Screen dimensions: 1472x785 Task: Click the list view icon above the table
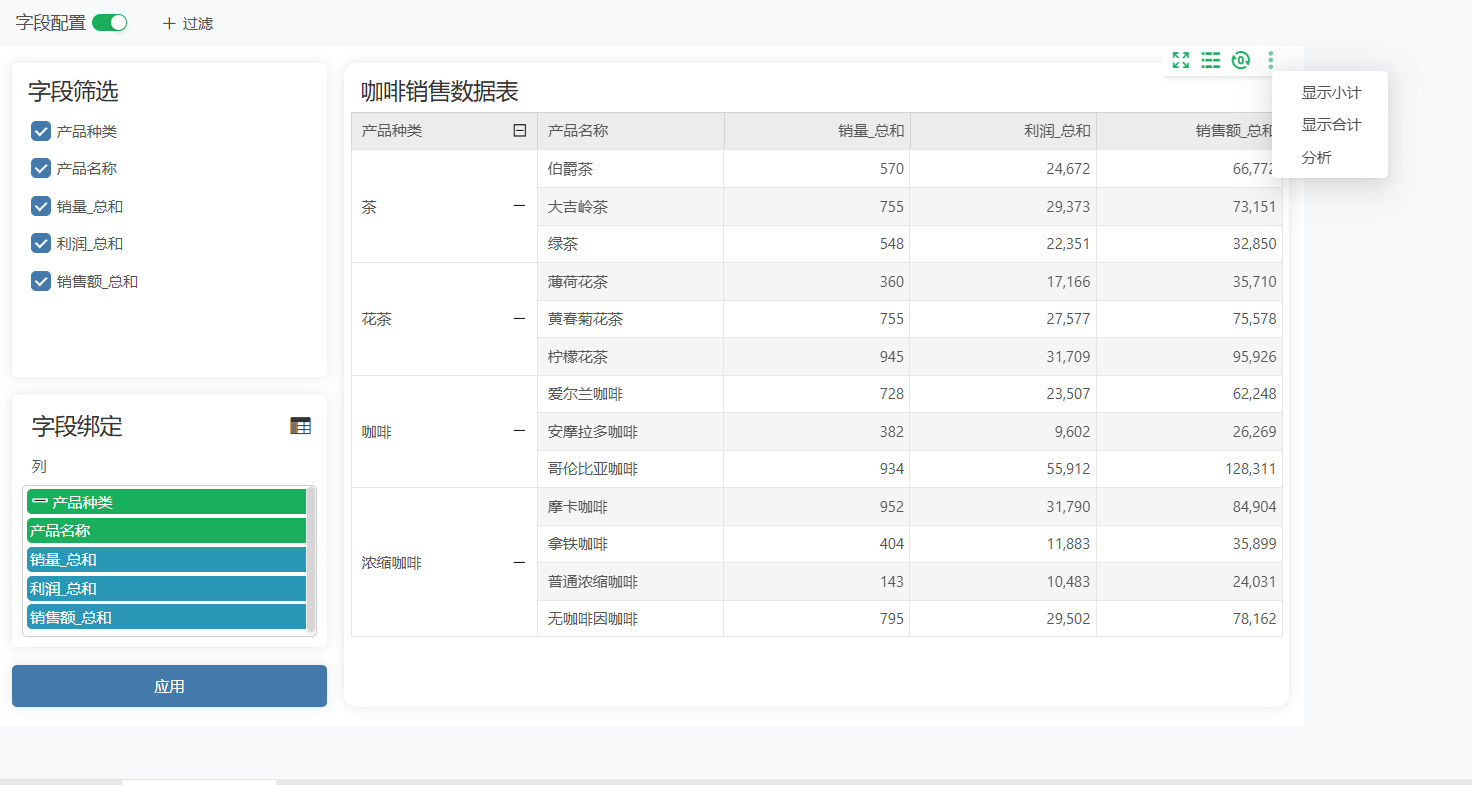click(x=1211, y=60)
